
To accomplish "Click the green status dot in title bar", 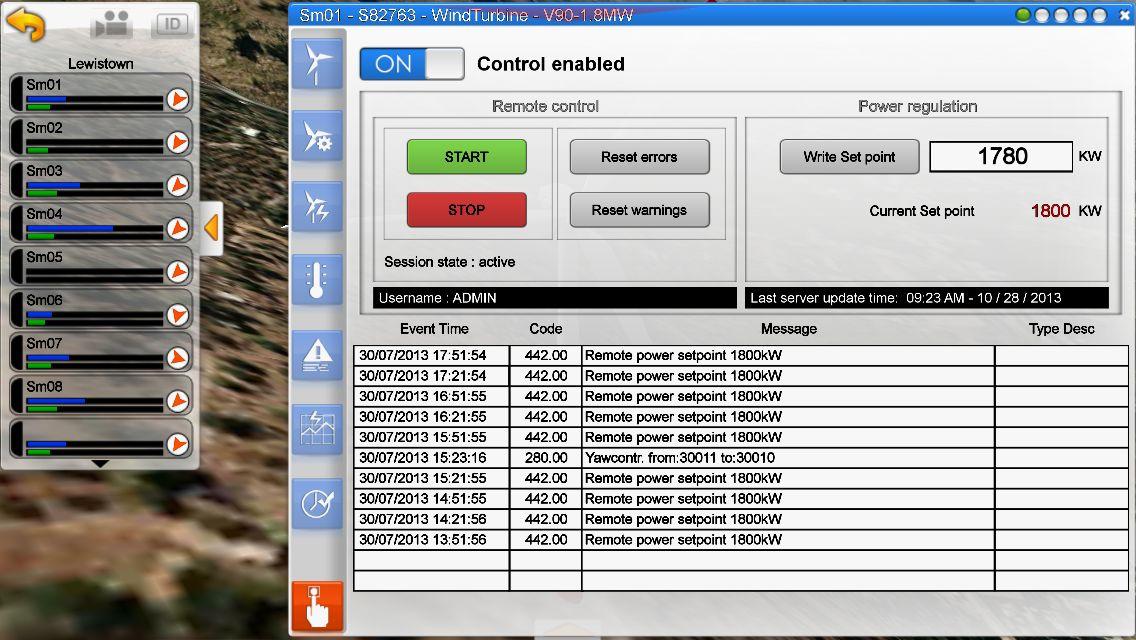I will [1023, 15].
